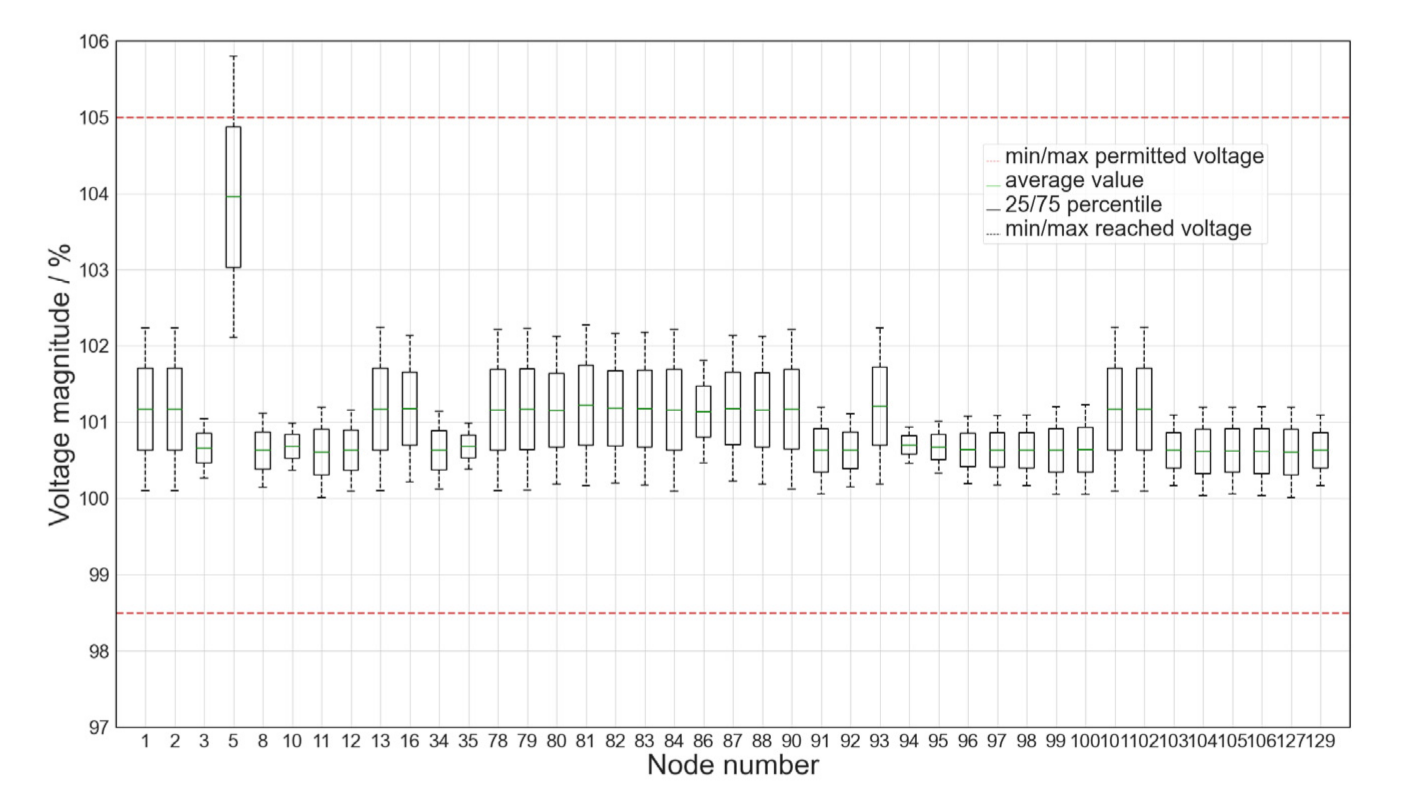Screen dimensions: 1403x803
Task: Click x-axis node label 8
Action: 263,742
